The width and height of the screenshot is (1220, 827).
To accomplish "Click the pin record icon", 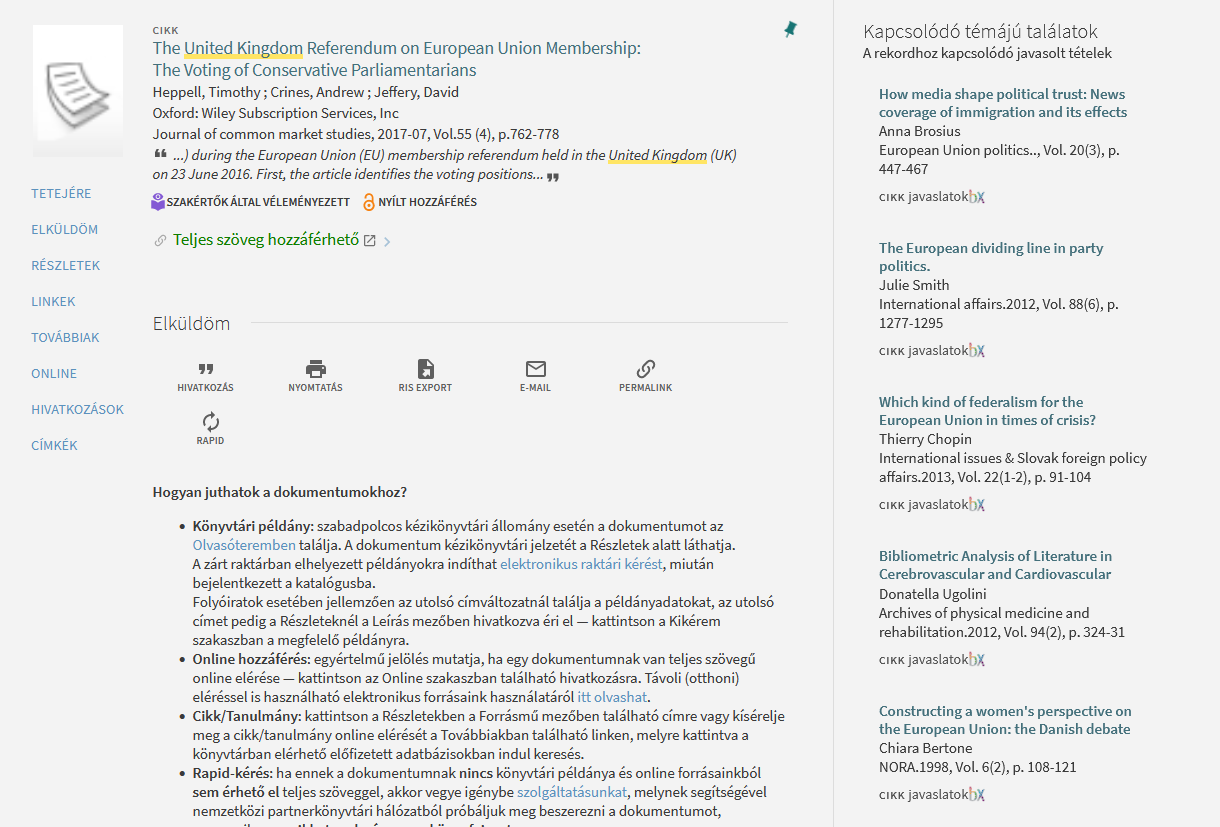I will point(790,30).
